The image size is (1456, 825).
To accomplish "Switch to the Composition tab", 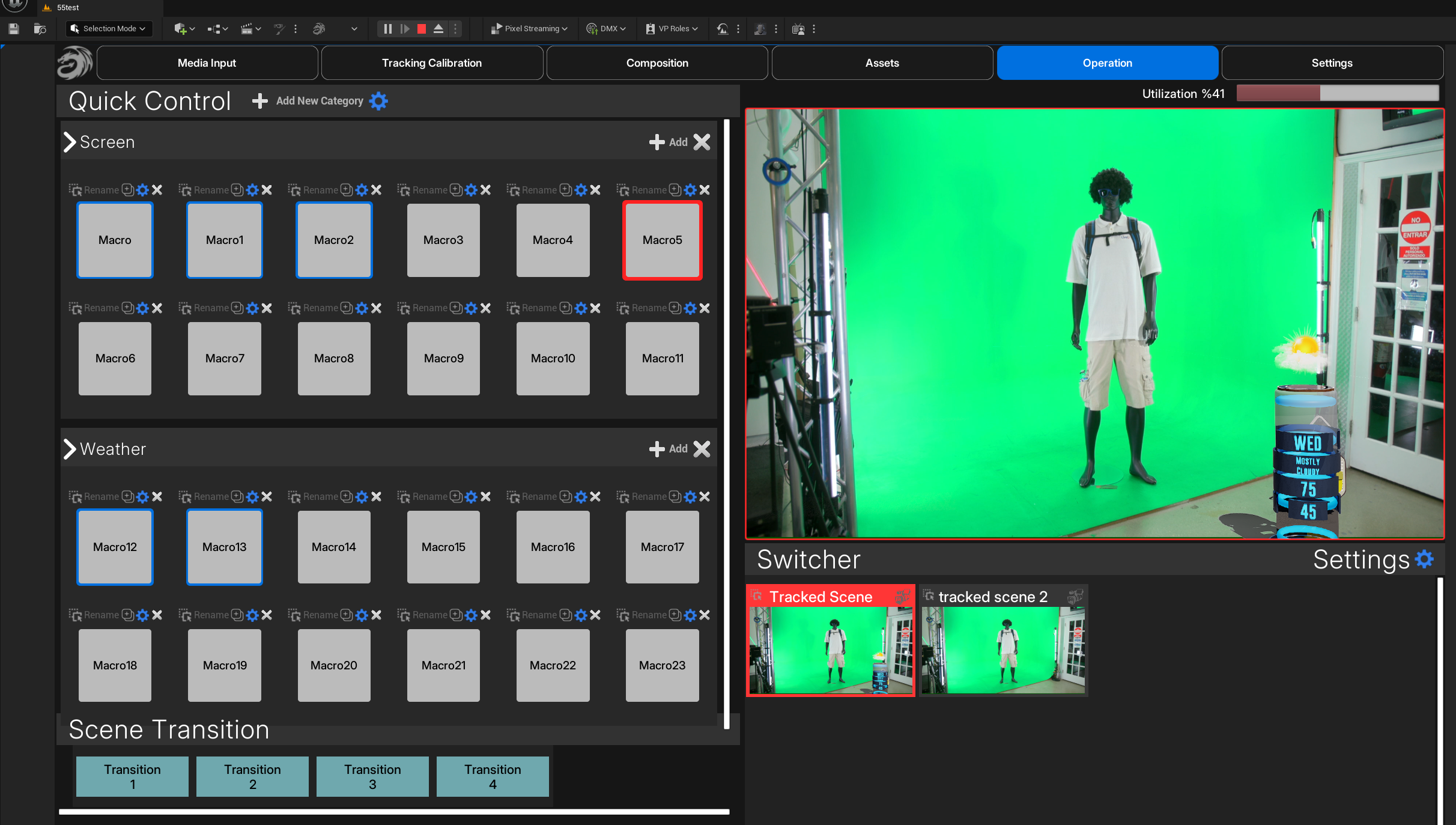I will click(x=657, y=63).
